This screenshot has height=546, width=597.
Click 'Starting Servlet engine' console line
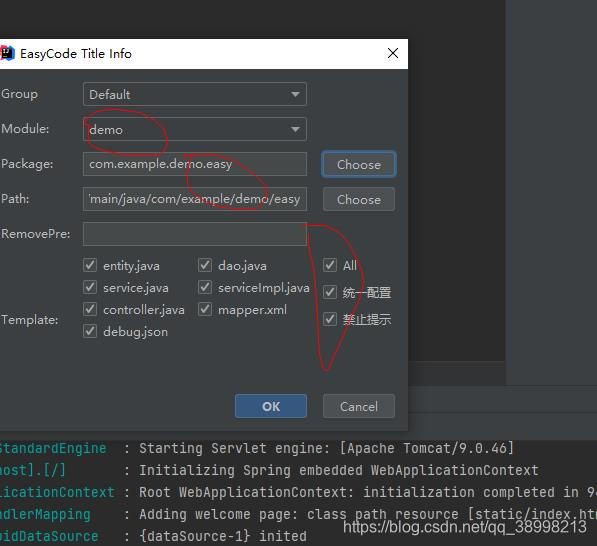click(326, 448)
